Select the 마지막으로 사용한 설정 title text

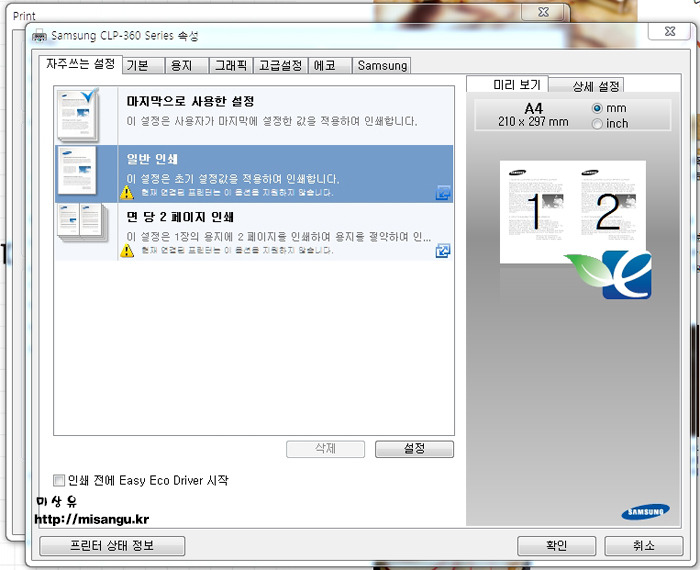point(191,101)
